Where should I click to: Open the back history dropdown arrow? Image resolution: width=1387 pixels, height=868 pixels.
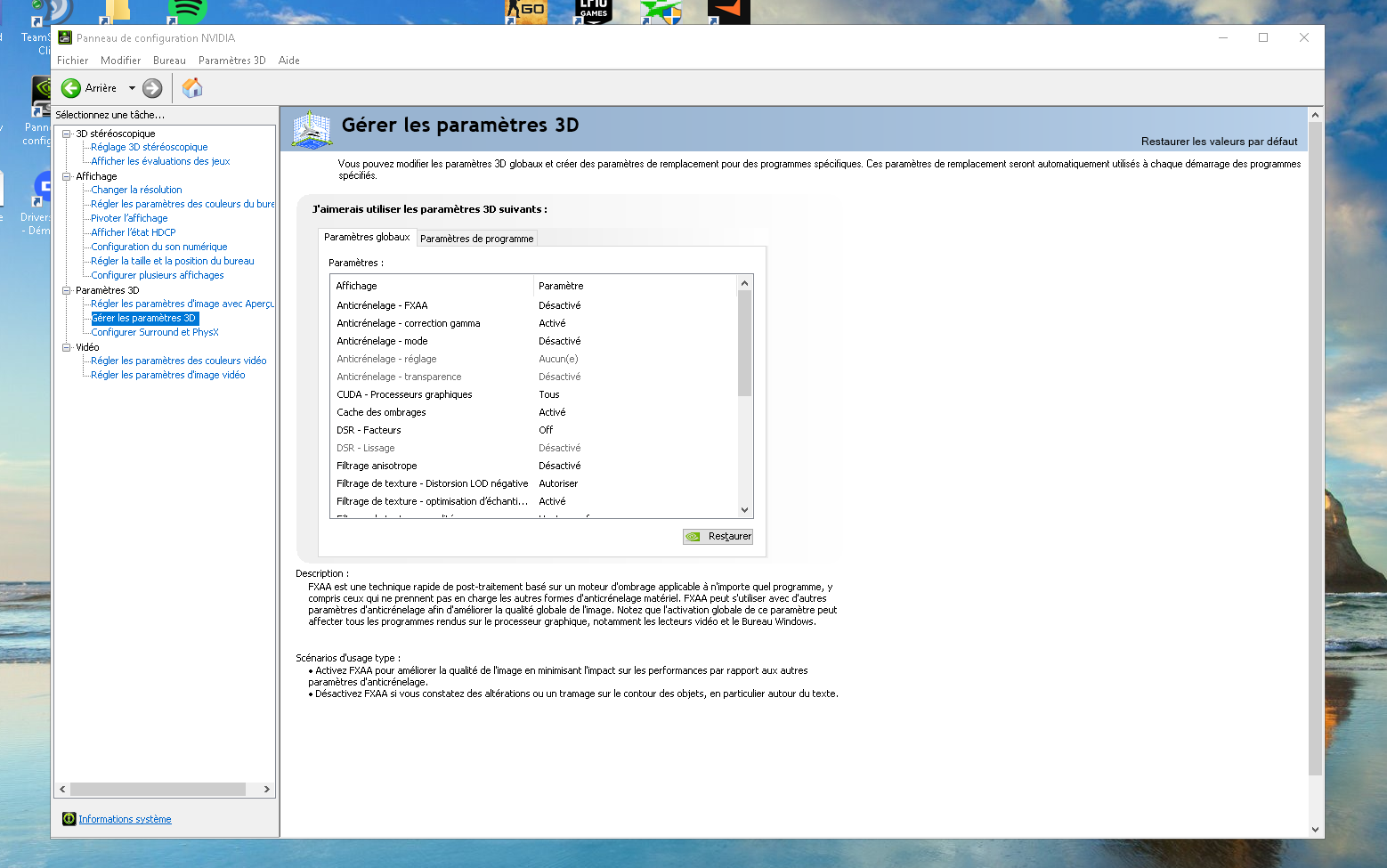coord(132,88)
